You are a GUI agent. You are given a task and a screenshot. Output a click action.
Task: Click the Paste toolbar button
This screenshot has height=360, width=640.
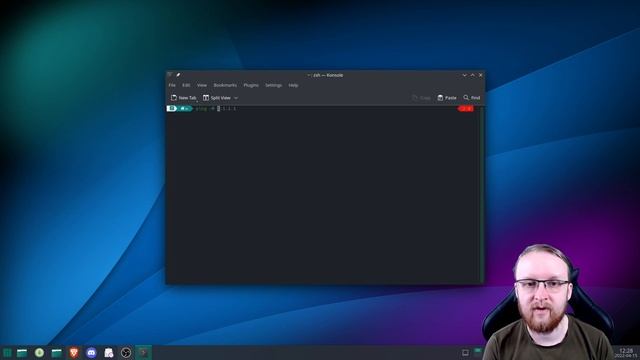pos(447,98)
